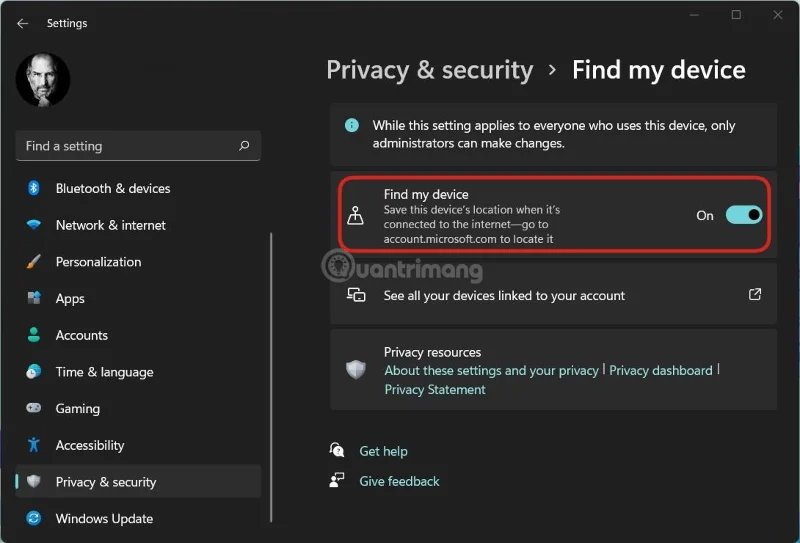Image resolution: width=800 pixels, height=543 pixels.
Task: Click the Network Wi-Fi icon
Action: point(34,225)
